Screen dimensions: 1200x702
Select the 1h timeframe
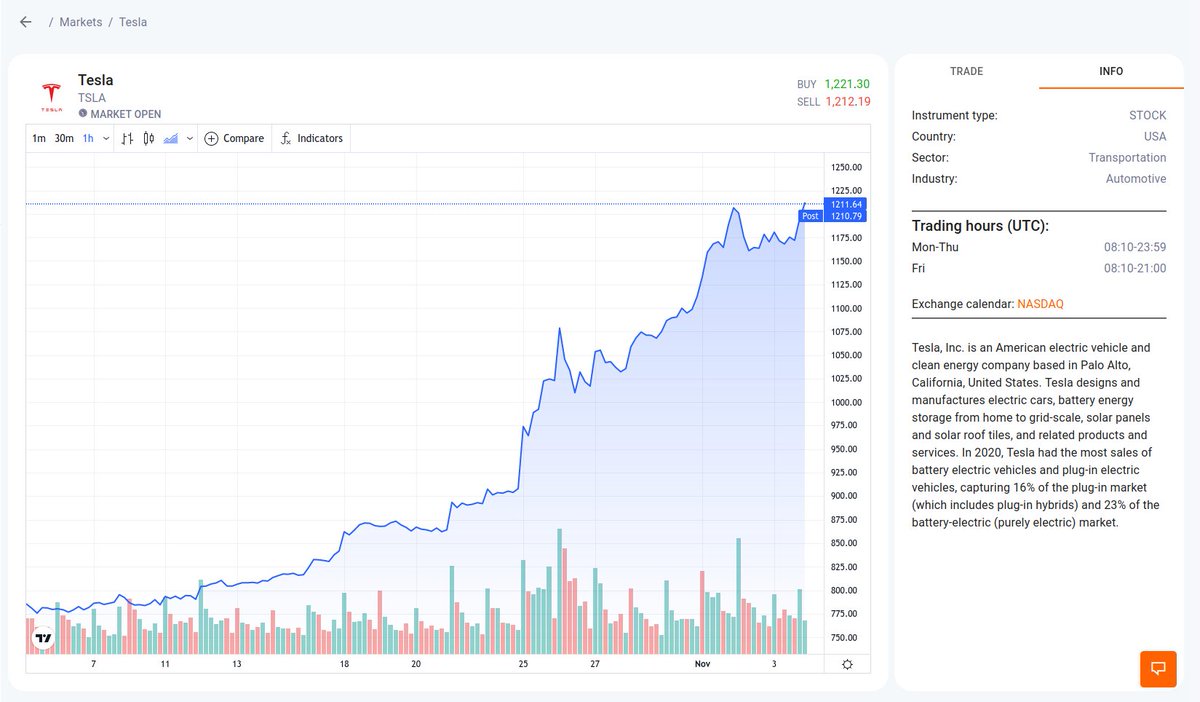coord(88,138)
